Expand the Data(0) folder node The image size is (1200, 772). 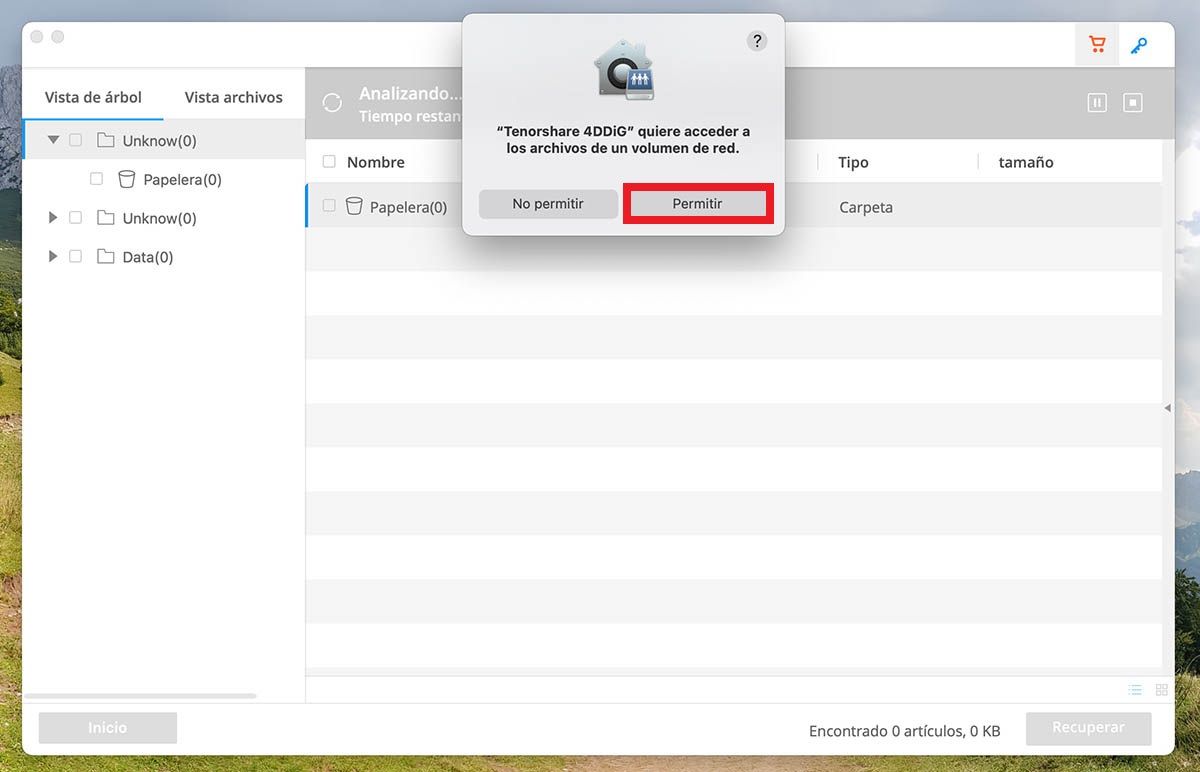click(x=53, y=257)
